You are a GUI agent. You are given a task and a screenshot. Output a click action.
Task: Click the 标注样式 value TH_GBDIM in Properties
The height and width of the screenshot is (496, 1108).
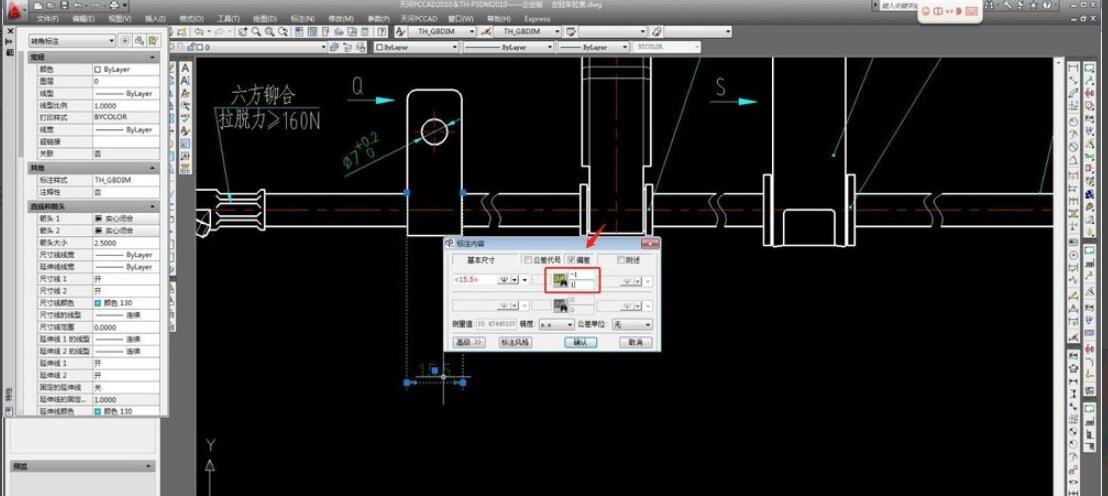126,180
